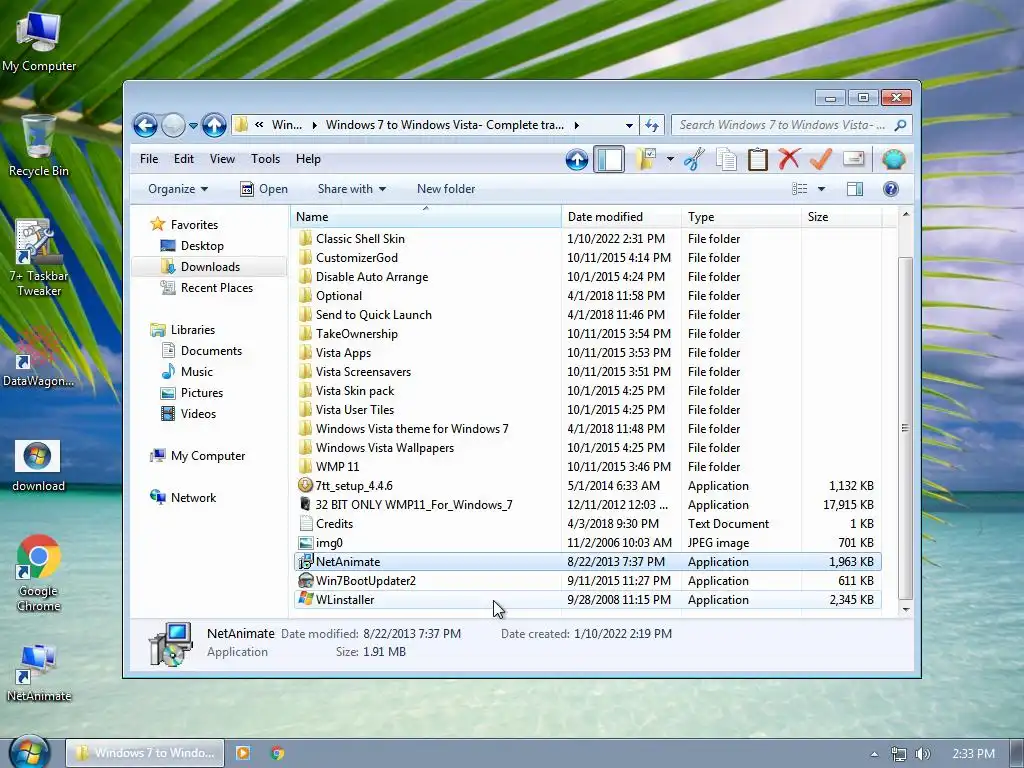The width and height of the screenshot is (1024, 768).
Task: Click the file list vertical scrollbar
Action: click(905, 428)
